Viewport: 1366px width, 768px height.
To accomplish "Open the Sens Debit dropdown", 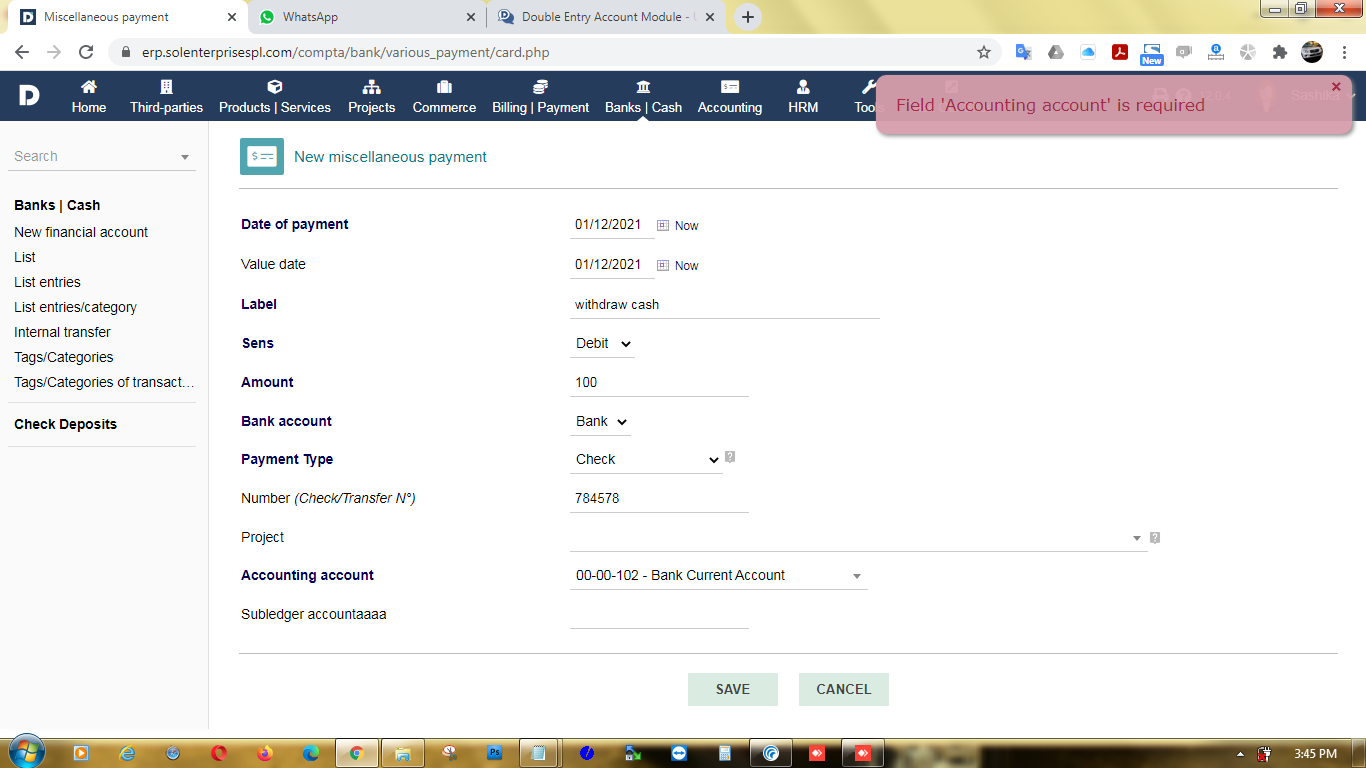I will pyautogui.click(x=602, y=343).
